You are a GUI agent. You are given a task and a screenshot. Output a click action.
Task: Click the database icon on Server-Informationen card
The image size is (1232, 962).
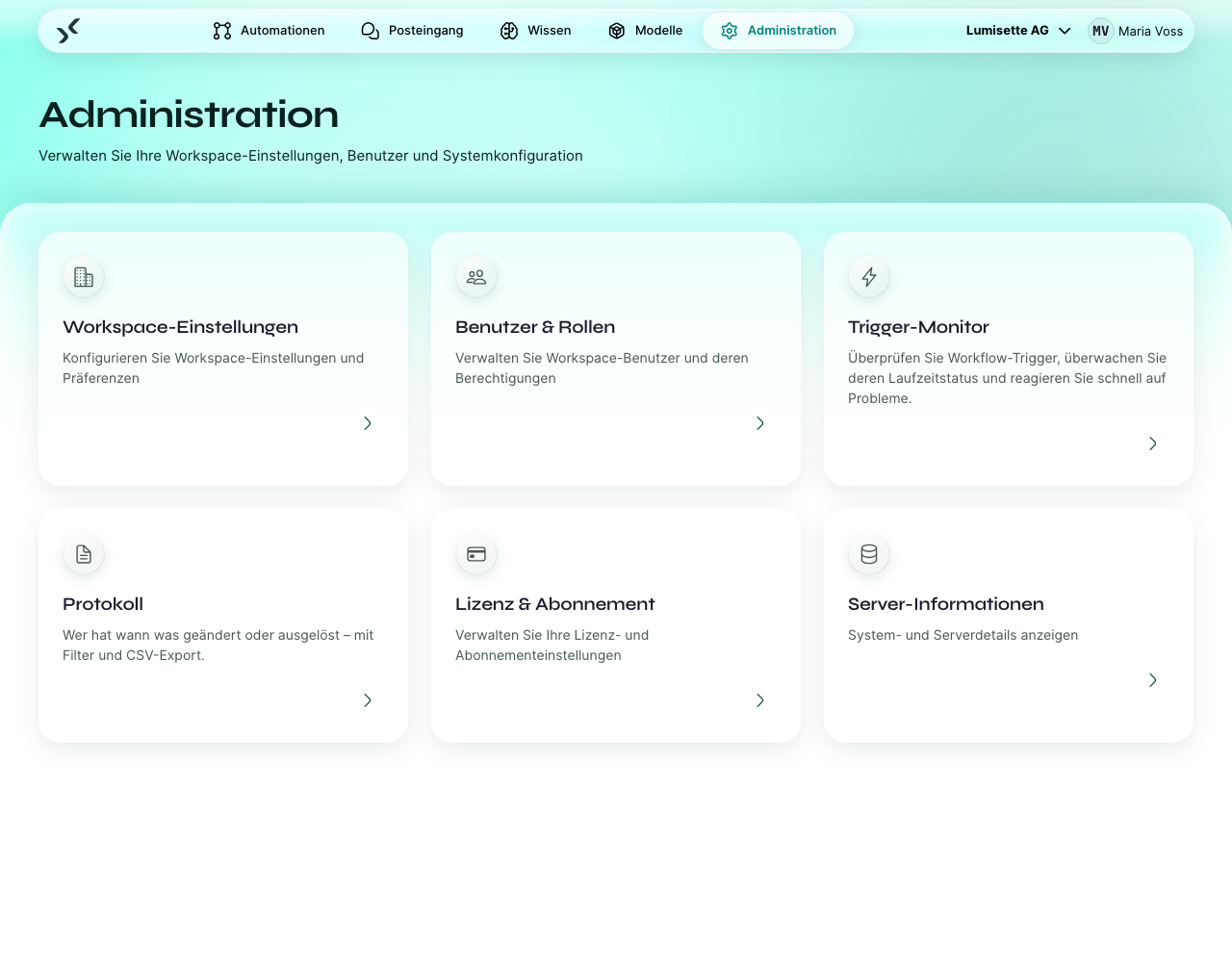point(869,554)
